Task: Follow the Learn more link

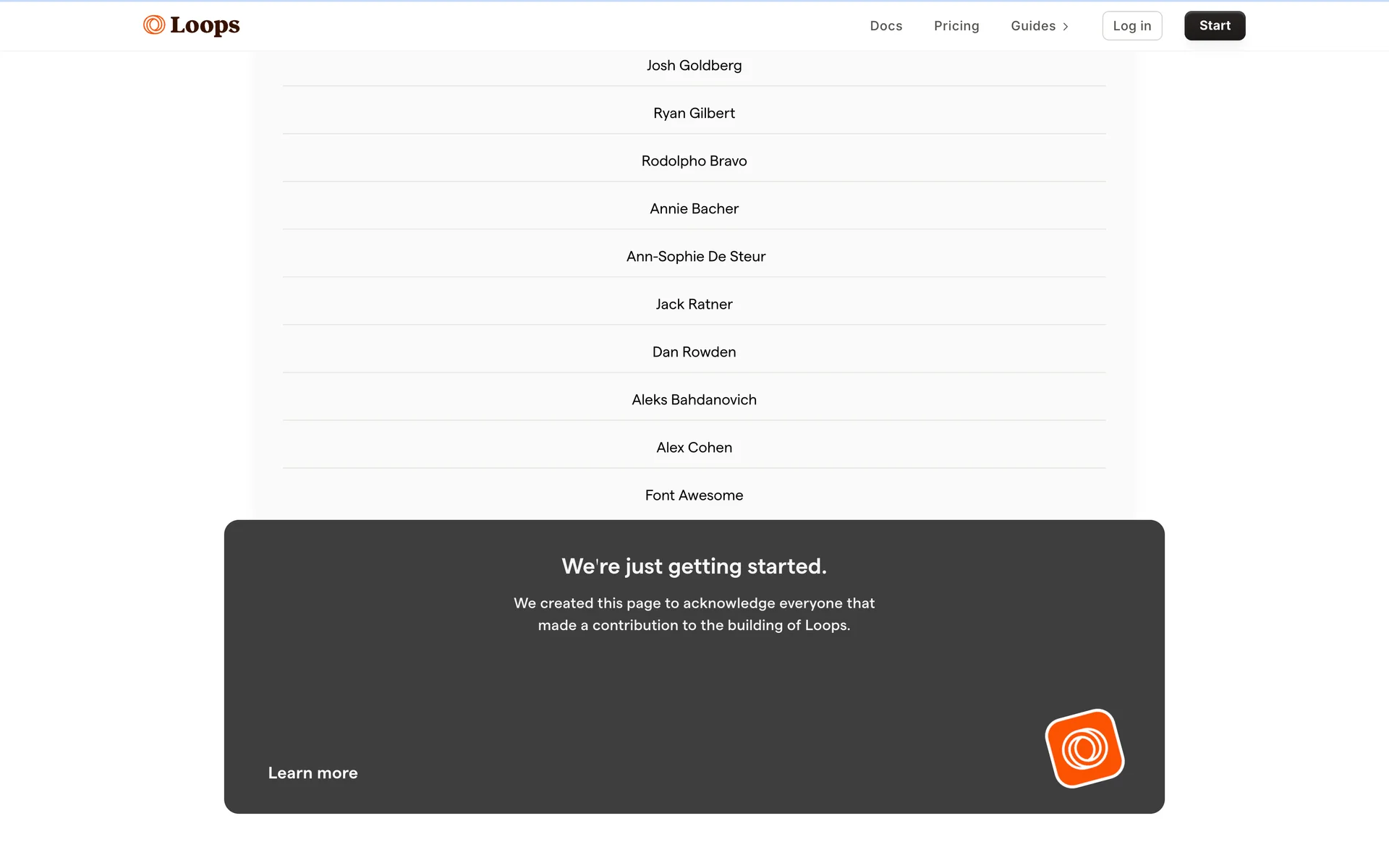Action: point(313,773)
